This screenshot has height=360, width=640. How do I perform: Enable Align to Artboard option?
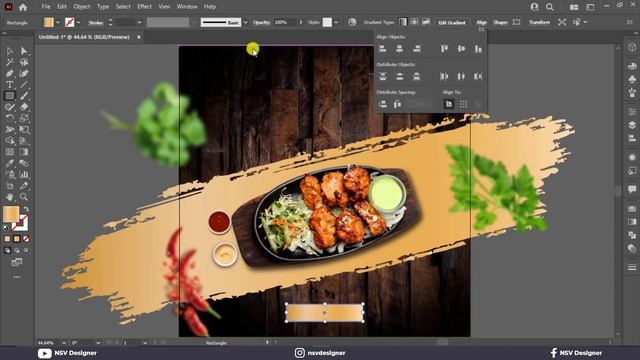(448, 104)
